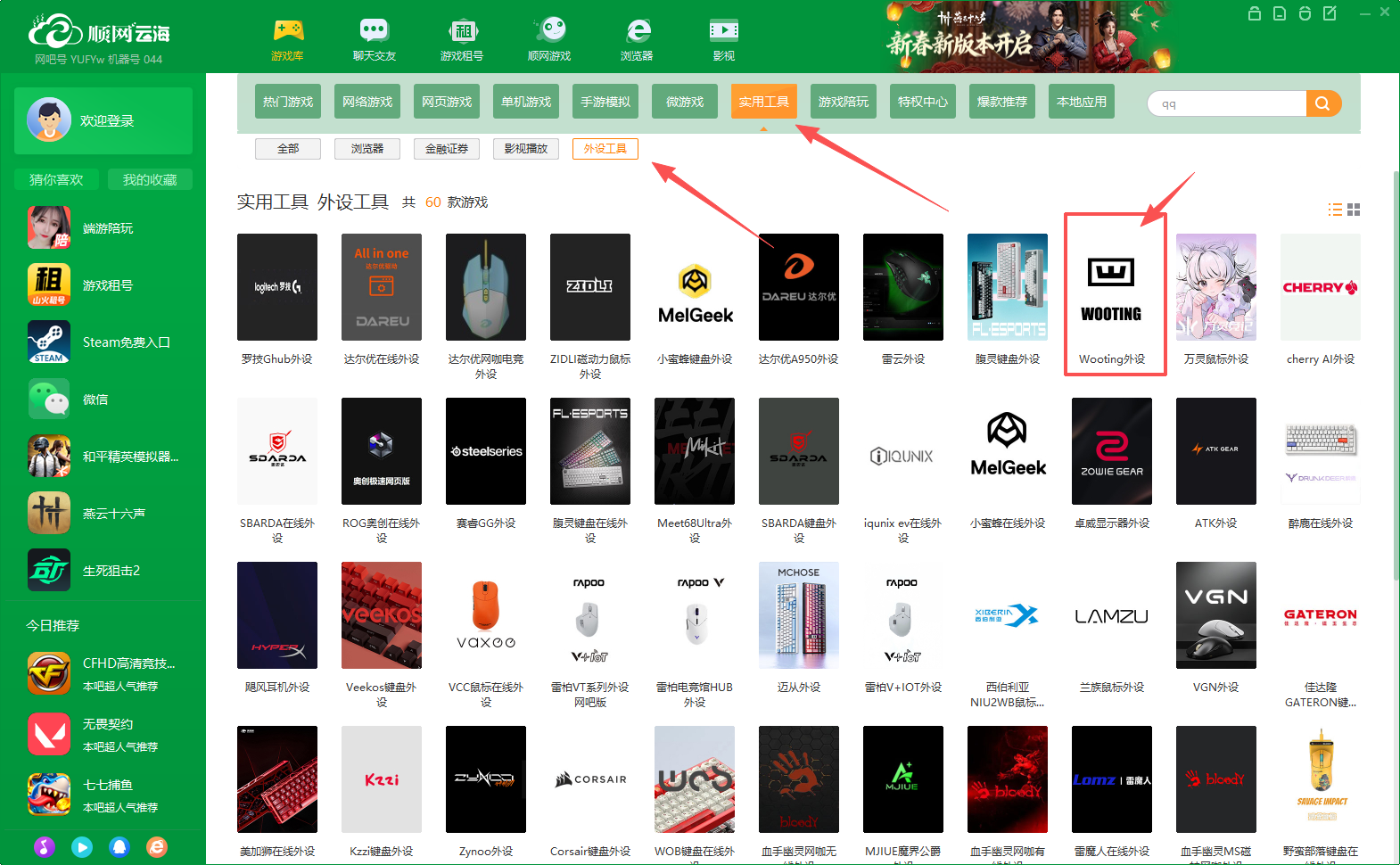The width and height of the screenshot is (1400, 865).
Task: Switch to list view layout
Action: 1335,210
